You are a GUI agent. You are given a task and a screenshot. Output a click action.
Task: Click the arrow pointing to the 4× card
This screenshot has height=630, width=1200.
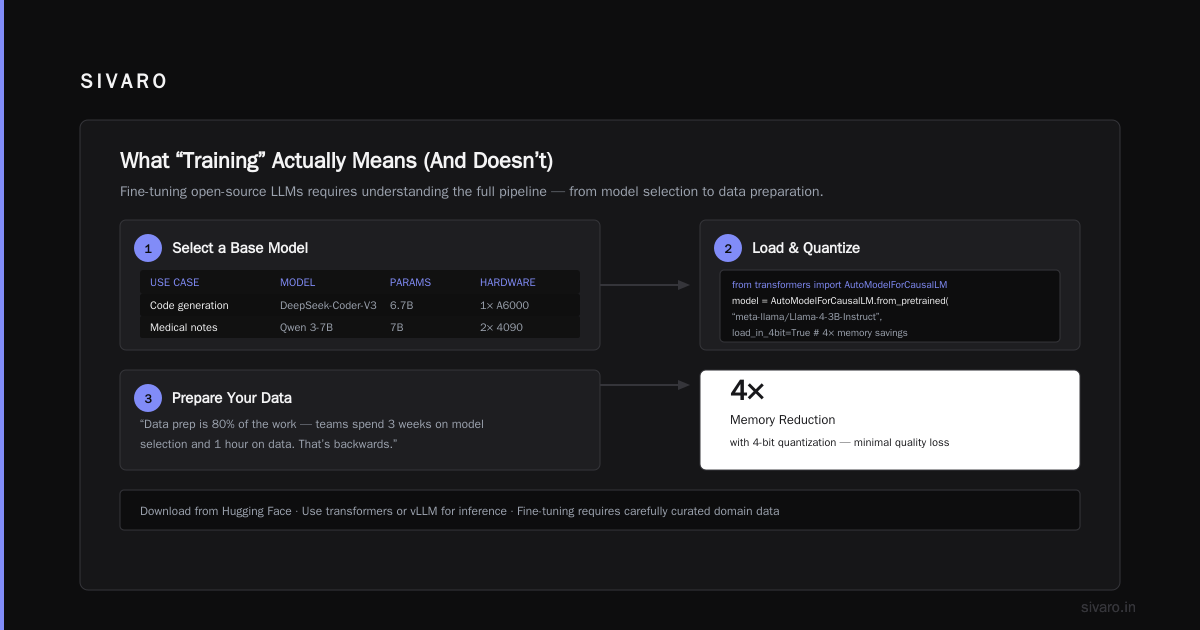[645, 384]
